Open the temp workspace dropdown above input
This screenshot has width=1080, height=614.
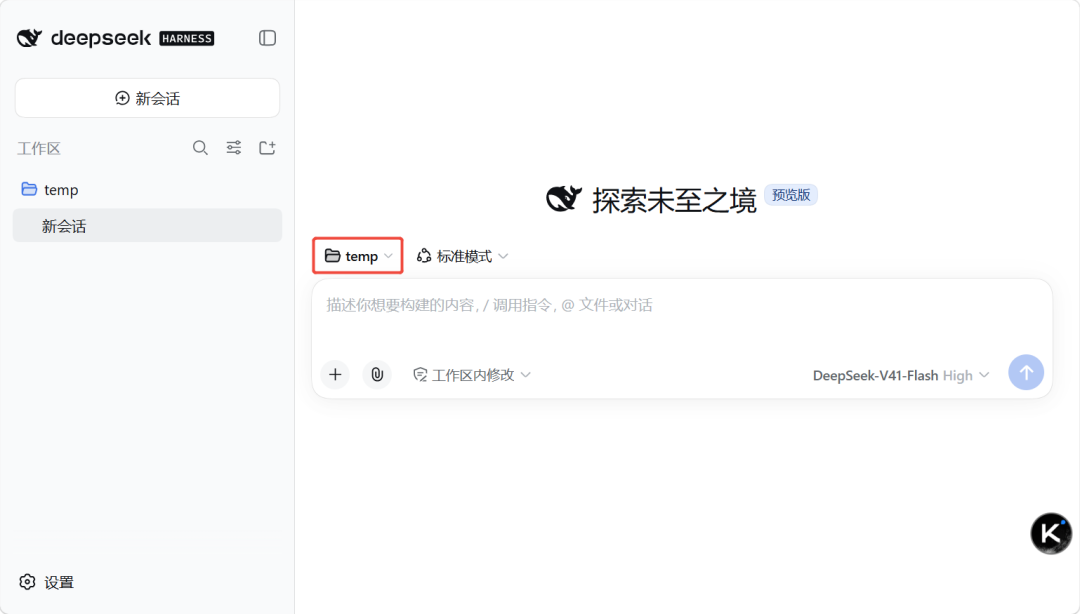pos(358,256)
